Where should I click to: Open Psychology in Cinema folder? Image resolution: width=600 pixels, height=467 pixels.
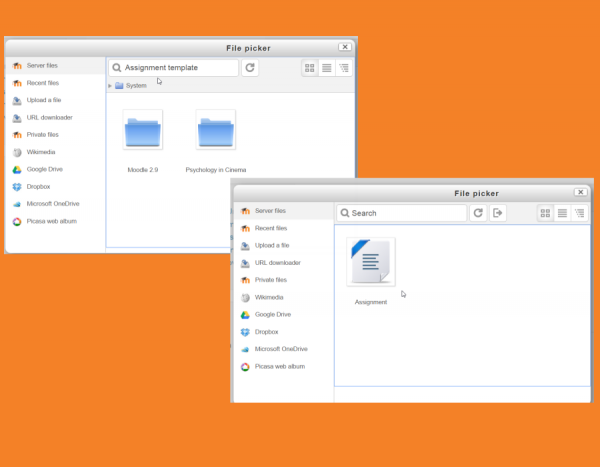(216, 133)
